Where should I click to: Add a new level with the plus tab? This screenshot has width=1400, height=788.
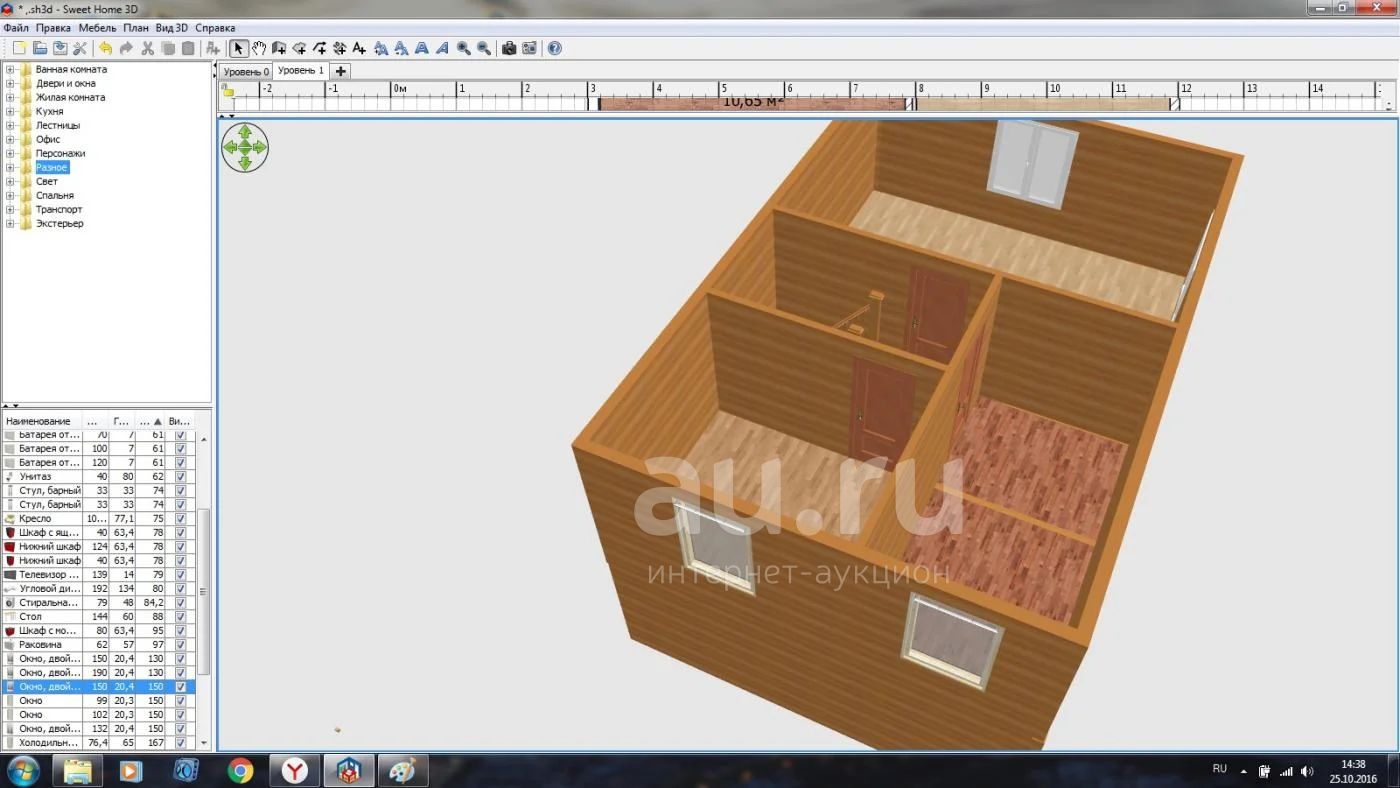(x=341, y=71)
